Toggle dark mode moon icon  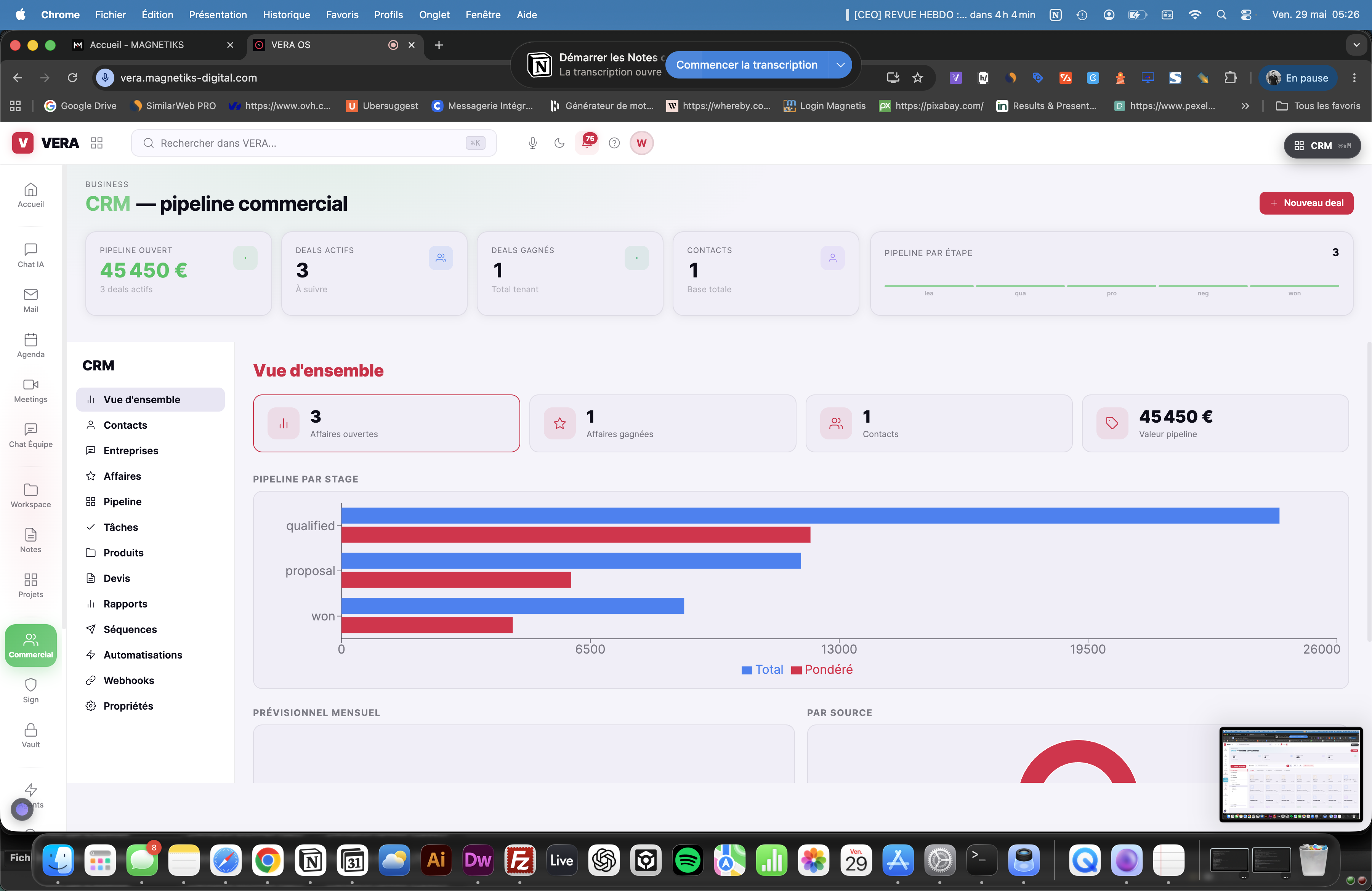point(559,143)
